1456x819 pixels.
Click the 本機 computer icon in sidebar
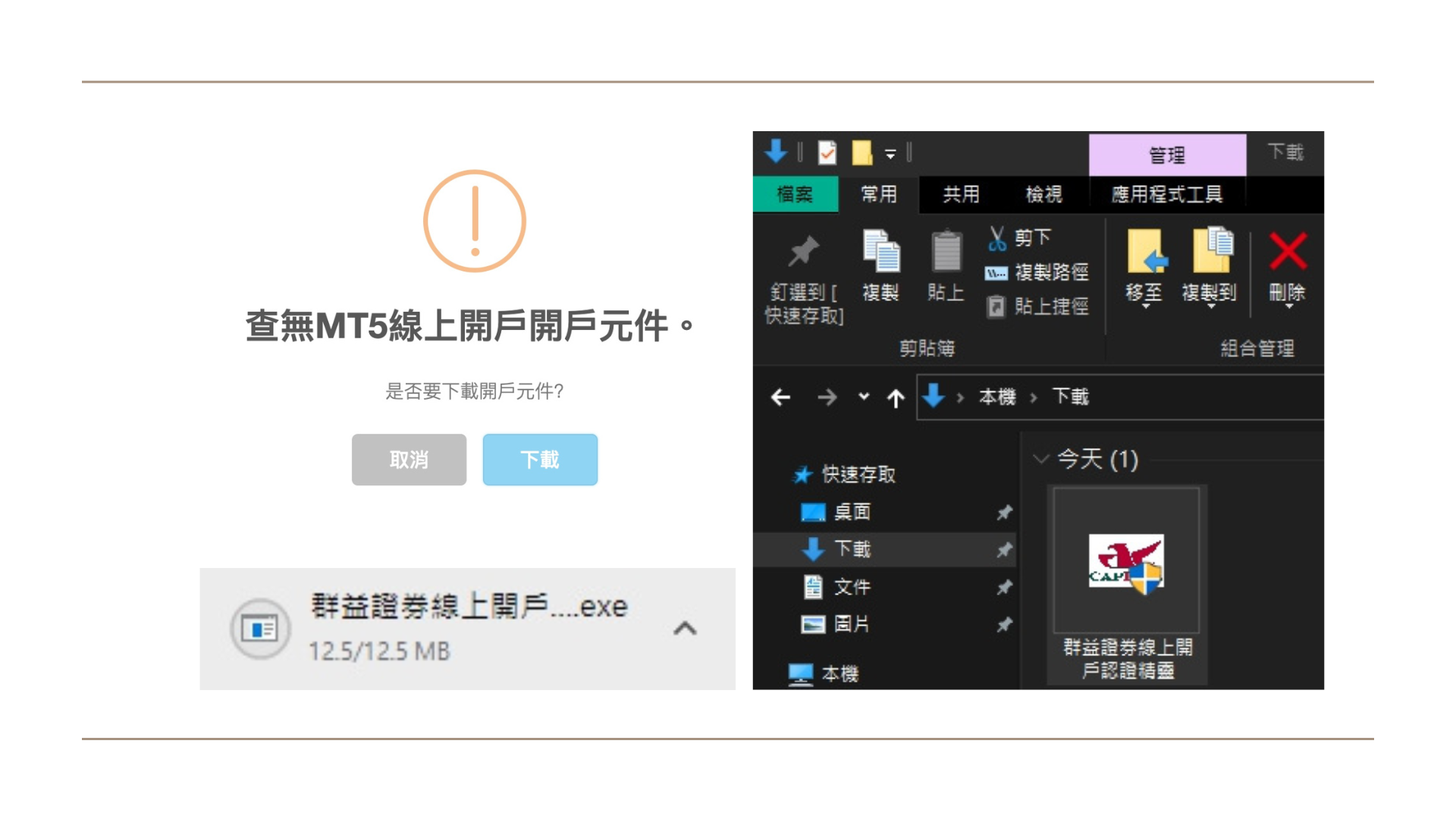[801, 673]
